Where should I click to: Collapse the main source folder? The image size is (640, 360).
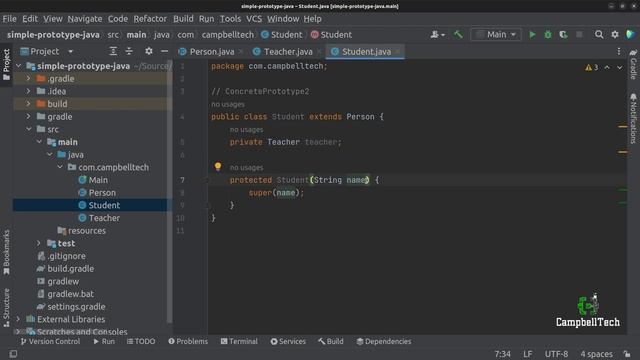pyautogui.click(x=39, y=142)
